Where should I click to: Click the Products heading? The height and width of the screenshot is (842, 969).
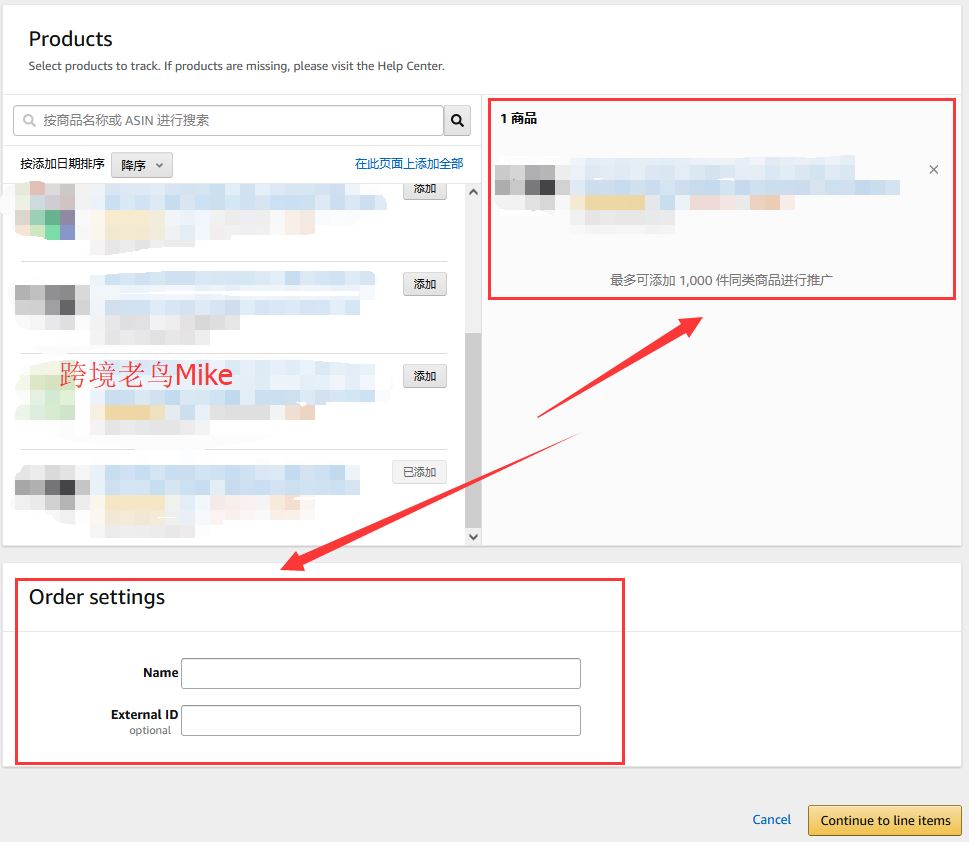click(70, 39)
